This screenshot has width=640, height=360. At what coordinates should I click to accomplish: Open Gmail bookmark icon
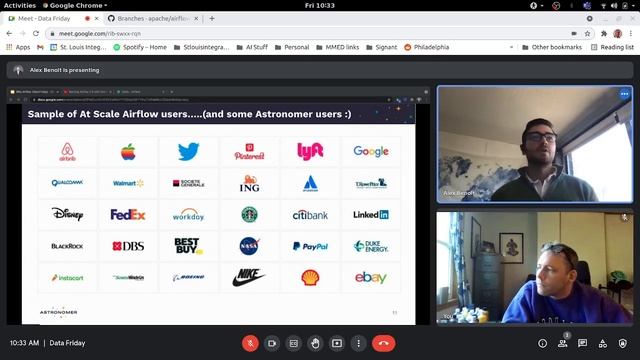tap(40, 47)
